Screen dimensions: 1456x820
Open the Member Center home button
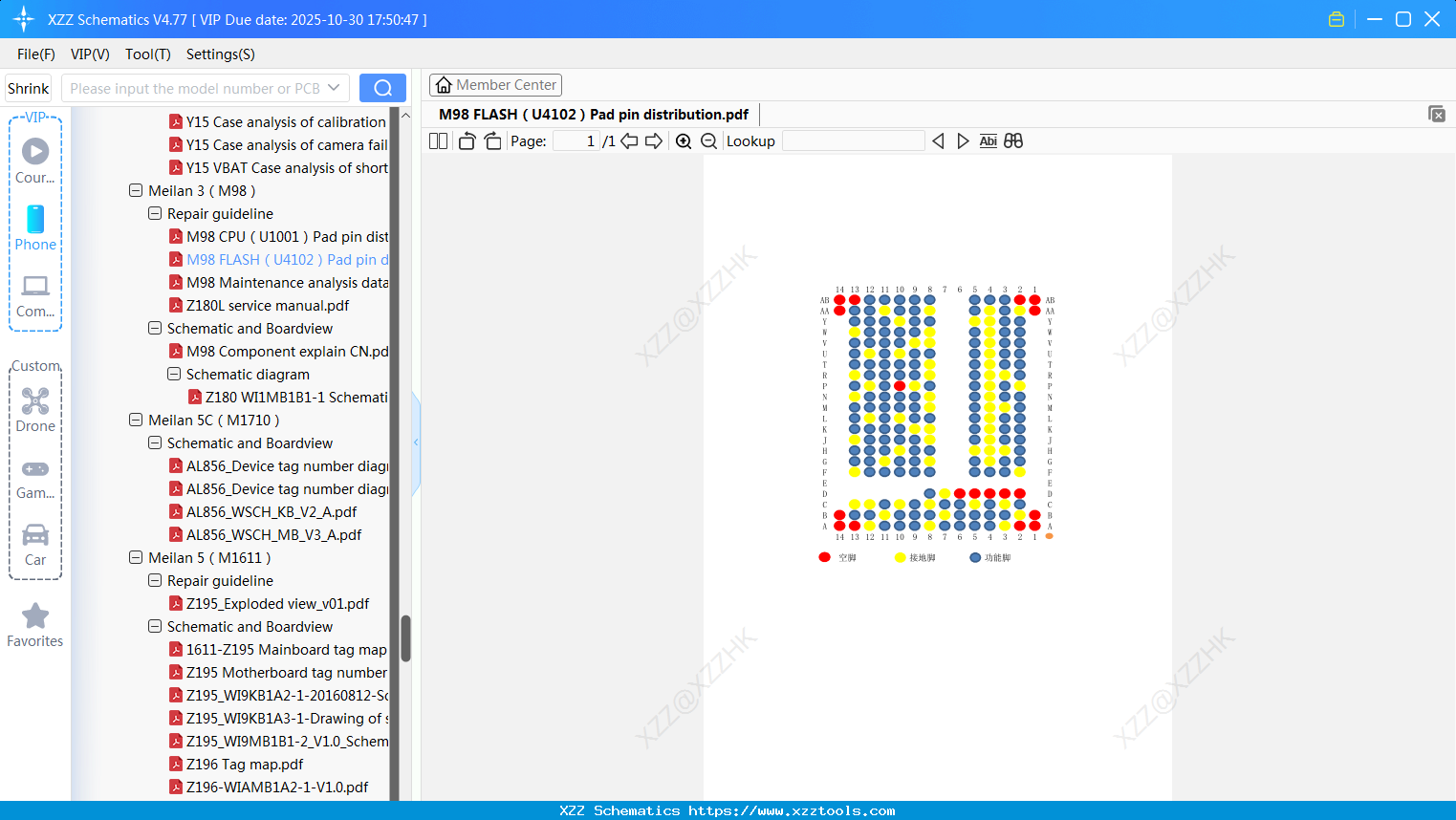pyautogui.click(x=495, y=85)
